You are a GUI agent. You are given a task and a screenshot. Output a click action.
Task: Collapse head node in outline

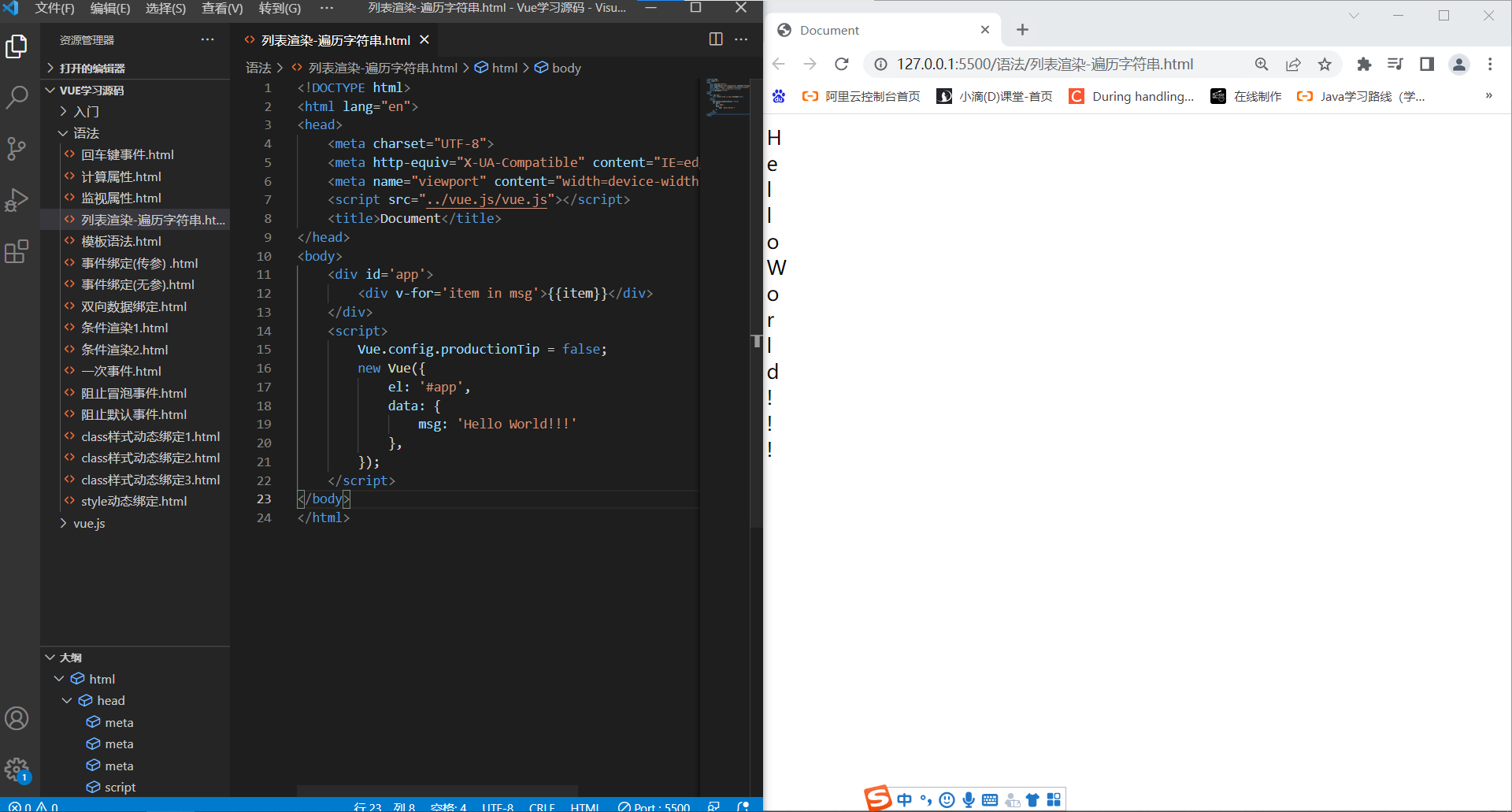point(68,700)
